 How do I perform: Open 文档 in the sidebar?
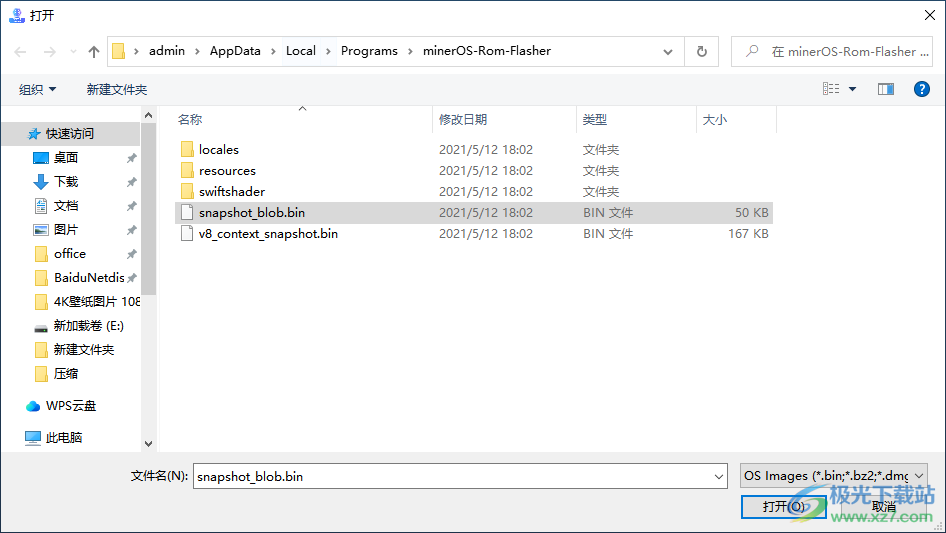click(66, 206)
